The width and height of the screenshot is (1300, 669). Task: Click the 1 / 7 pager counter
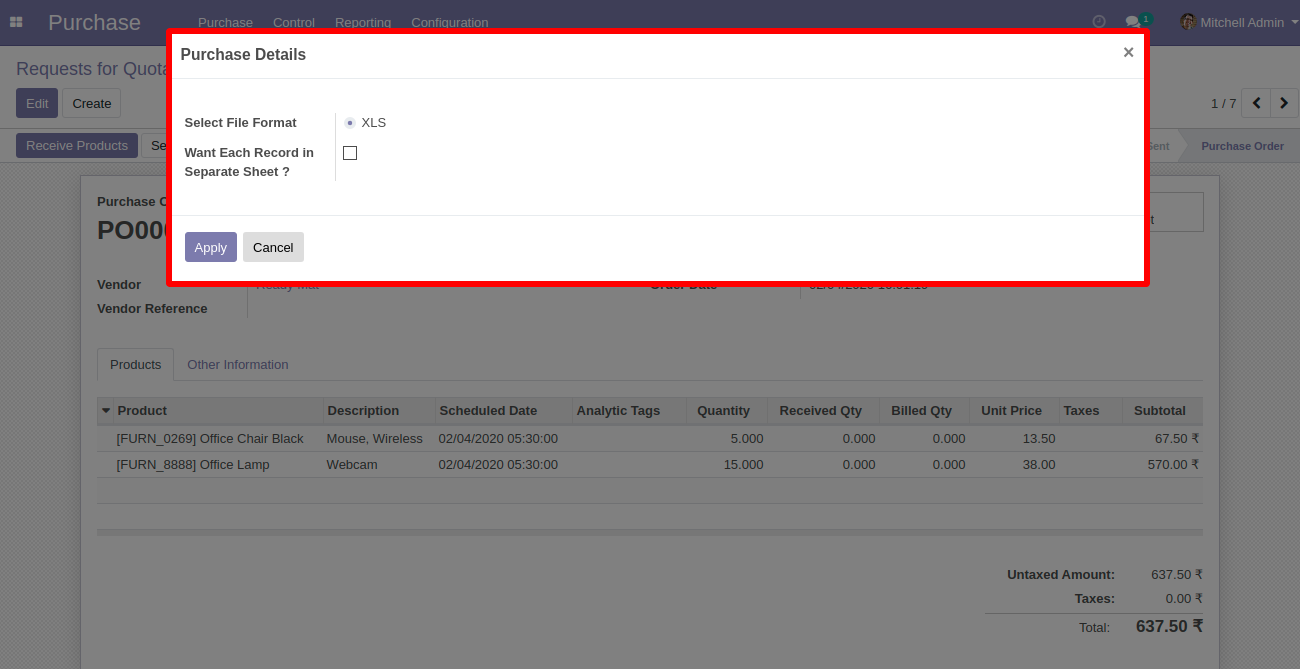1223,103
